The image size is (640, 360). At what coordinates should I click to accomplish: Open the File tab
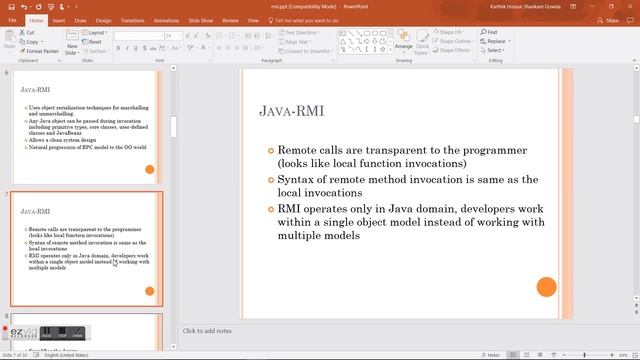12,20
